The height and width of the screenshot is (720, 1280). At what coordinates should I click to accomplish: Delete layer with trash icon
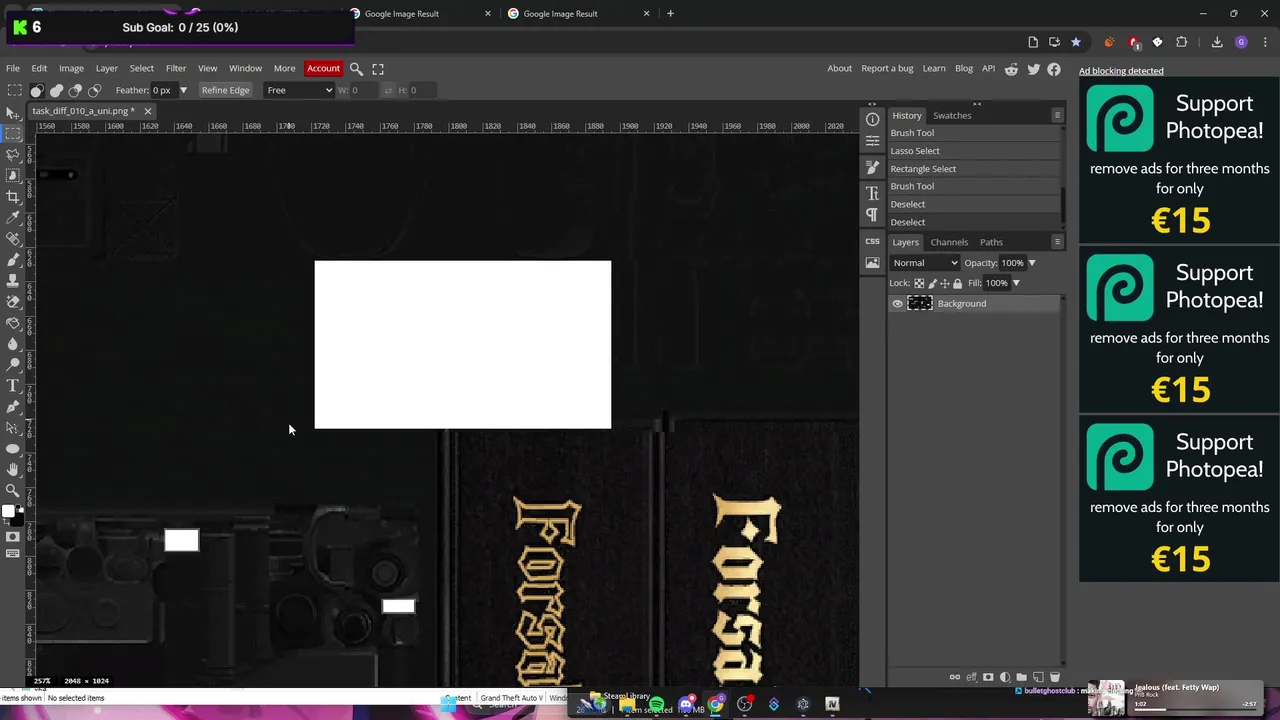pyautogui.click(x=1054, y=677)
